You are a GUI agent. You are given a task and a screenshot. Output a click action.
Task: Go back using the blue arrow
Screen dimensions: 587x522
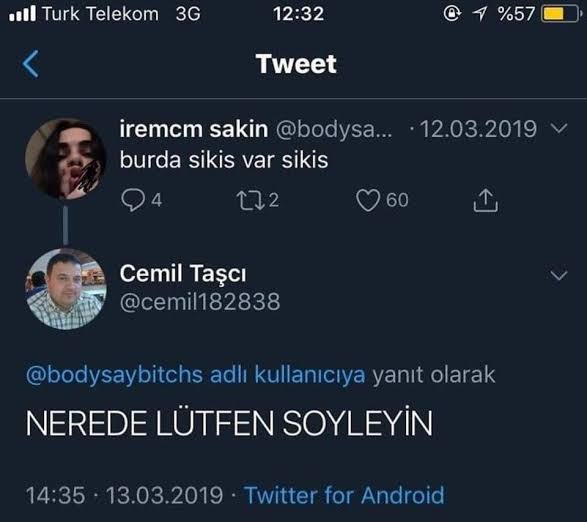pyautogui.click(x=30, y=64)
